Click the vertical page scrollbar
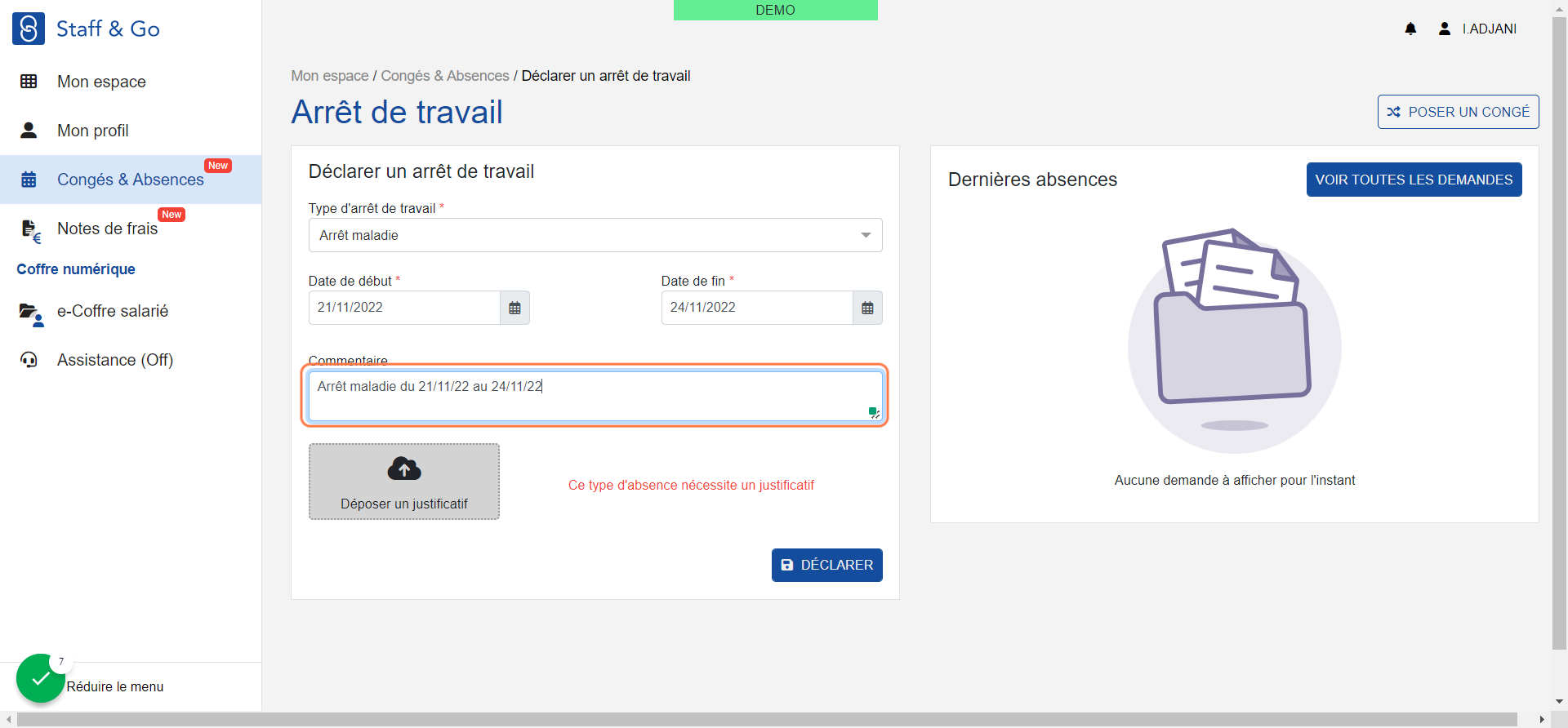Image resolution: width=1568 pixels, height=728 pixels. tap(1559, 335)
